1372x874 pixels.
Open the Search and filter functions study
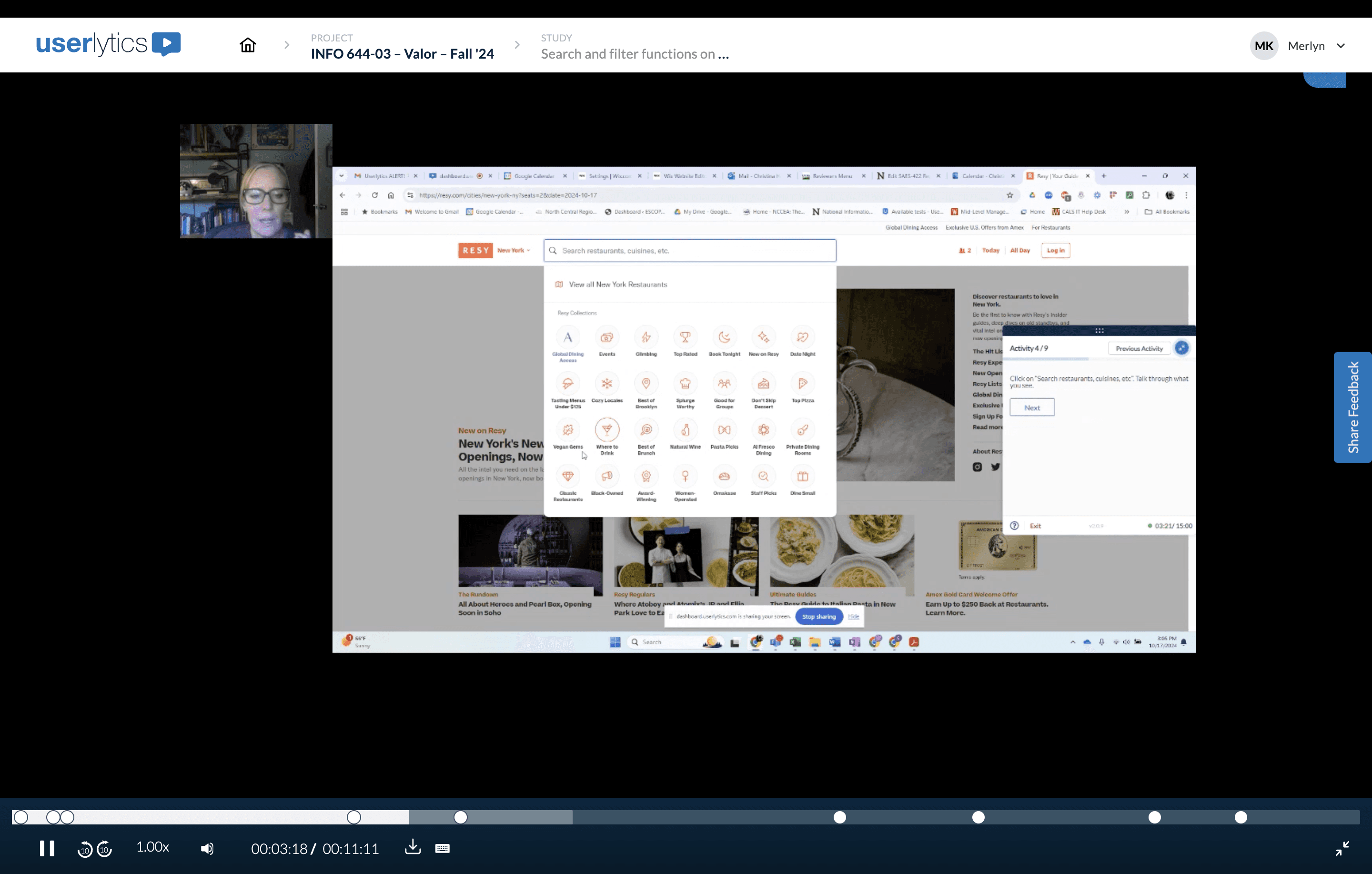[634, 53]
